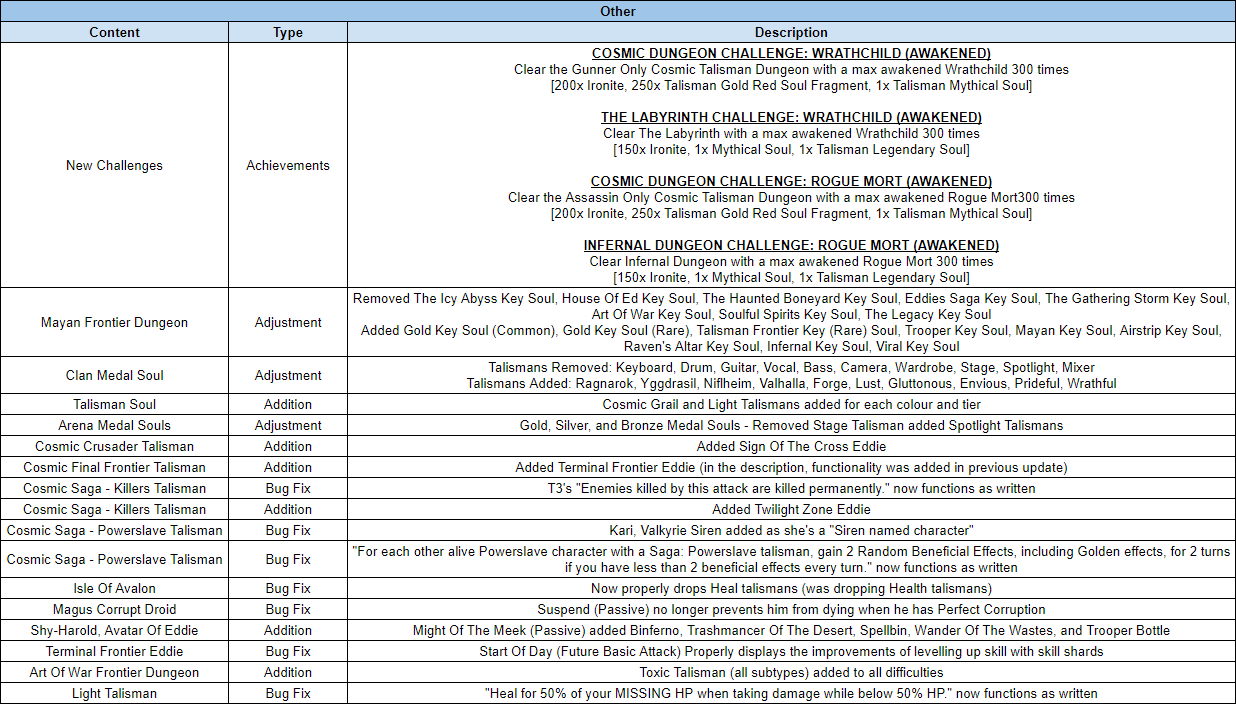
Task: Select the "Talisman Soul" content cell
Action: (x=114, y=404)
